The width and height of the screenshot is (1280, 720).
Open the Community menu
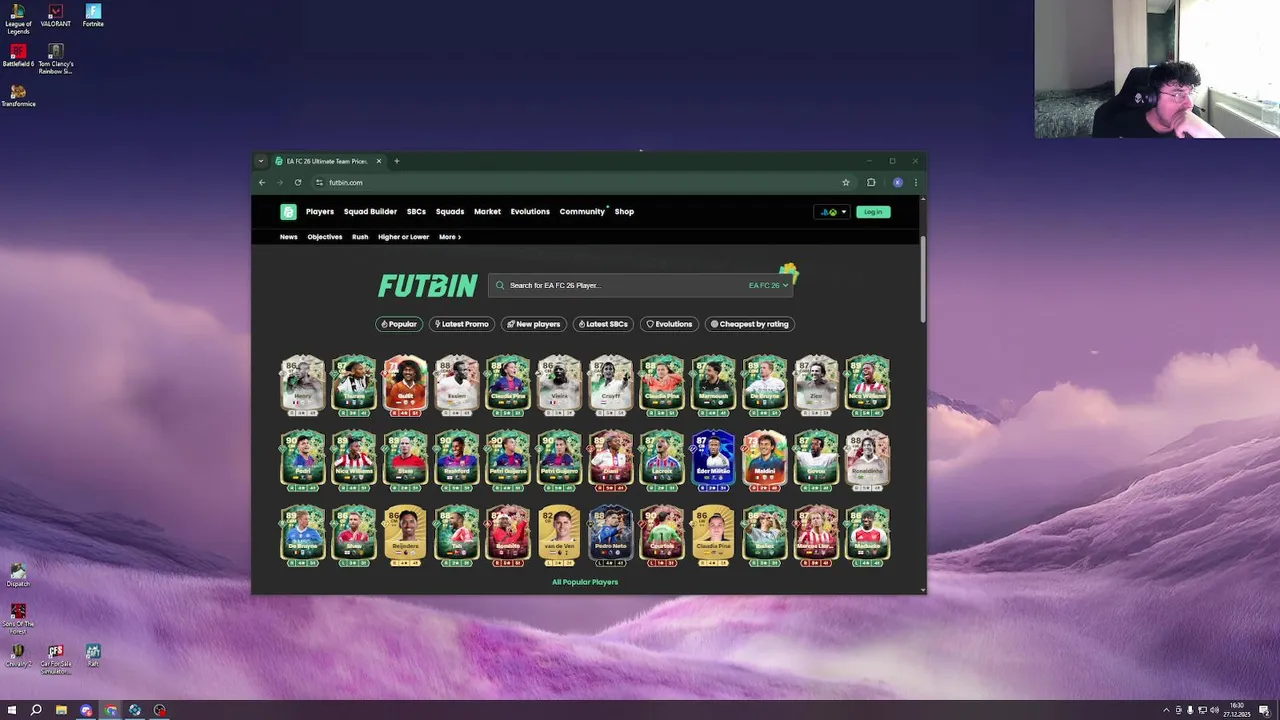[582, 211]
